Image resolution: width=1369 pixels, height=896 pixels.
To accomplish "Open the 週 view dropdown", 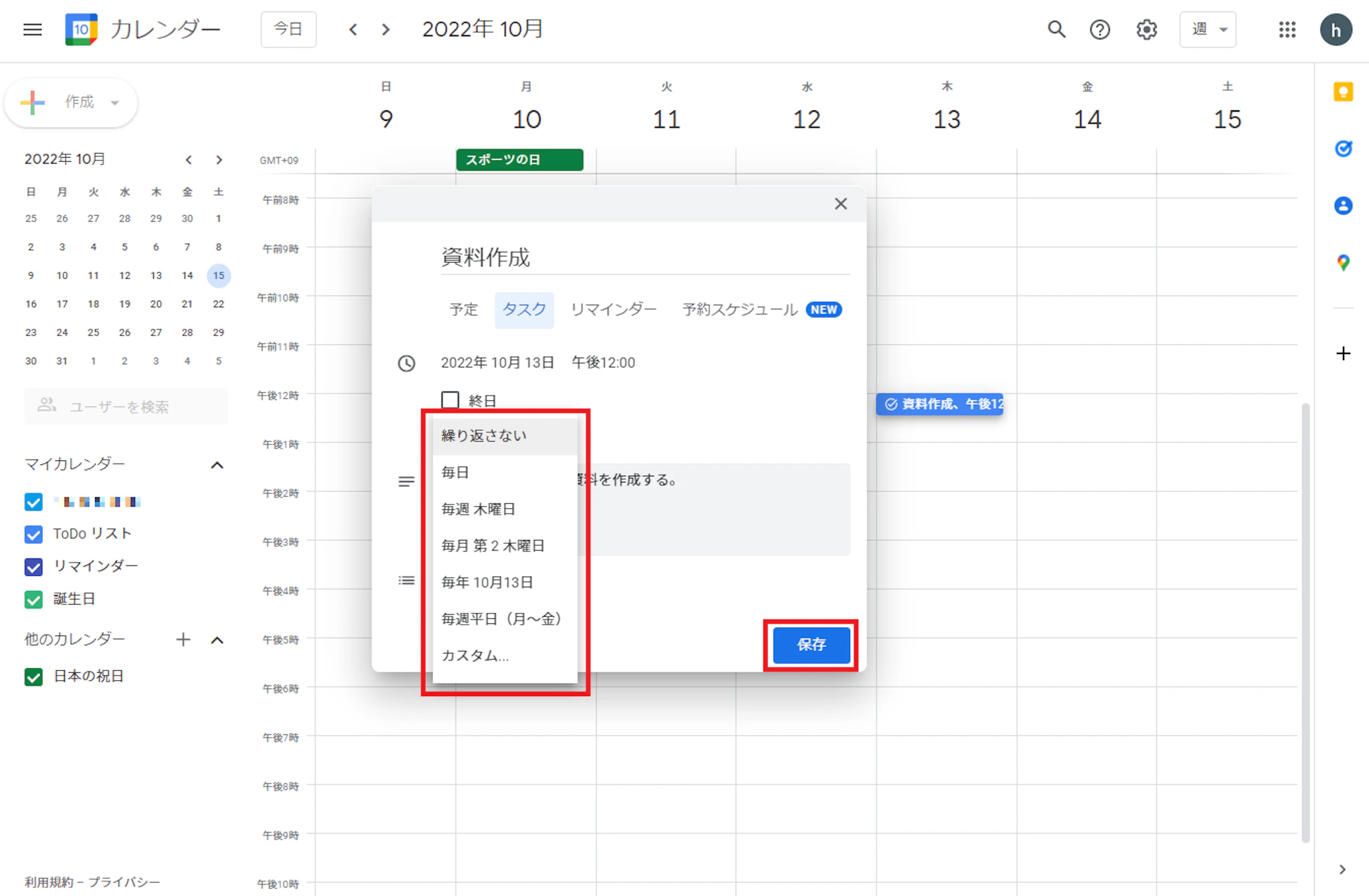I will point(1207,29).
